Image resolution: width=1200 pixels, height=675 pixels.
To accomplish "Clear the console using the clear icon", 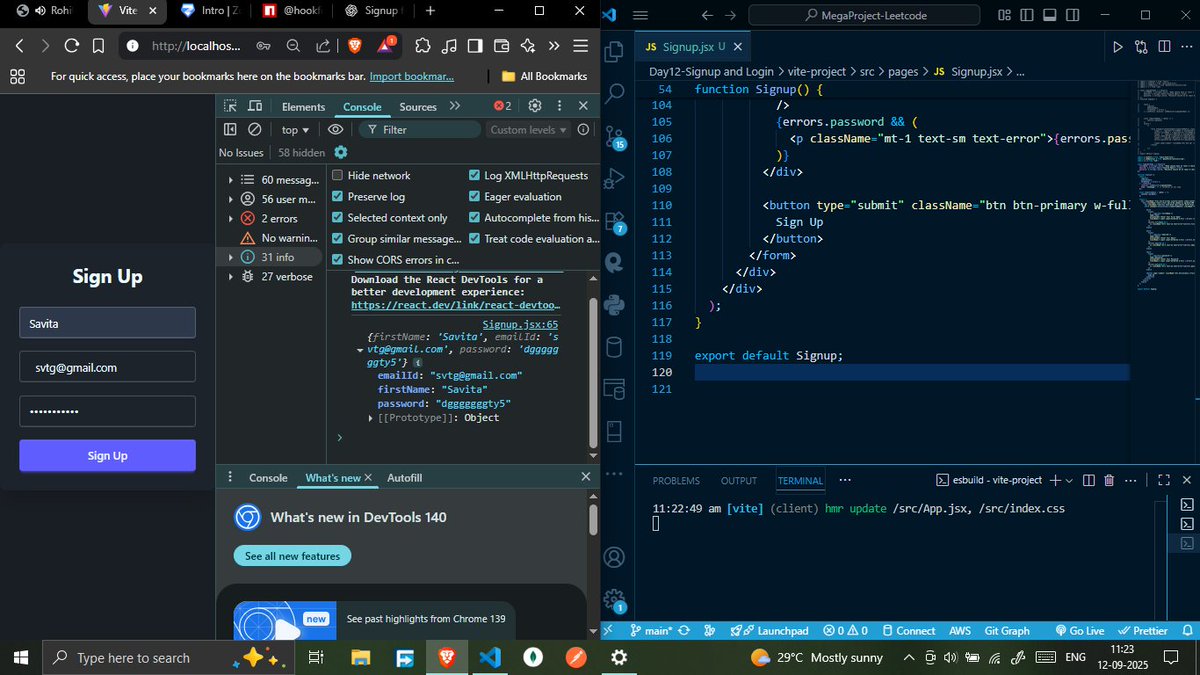I will click(255, 129).
